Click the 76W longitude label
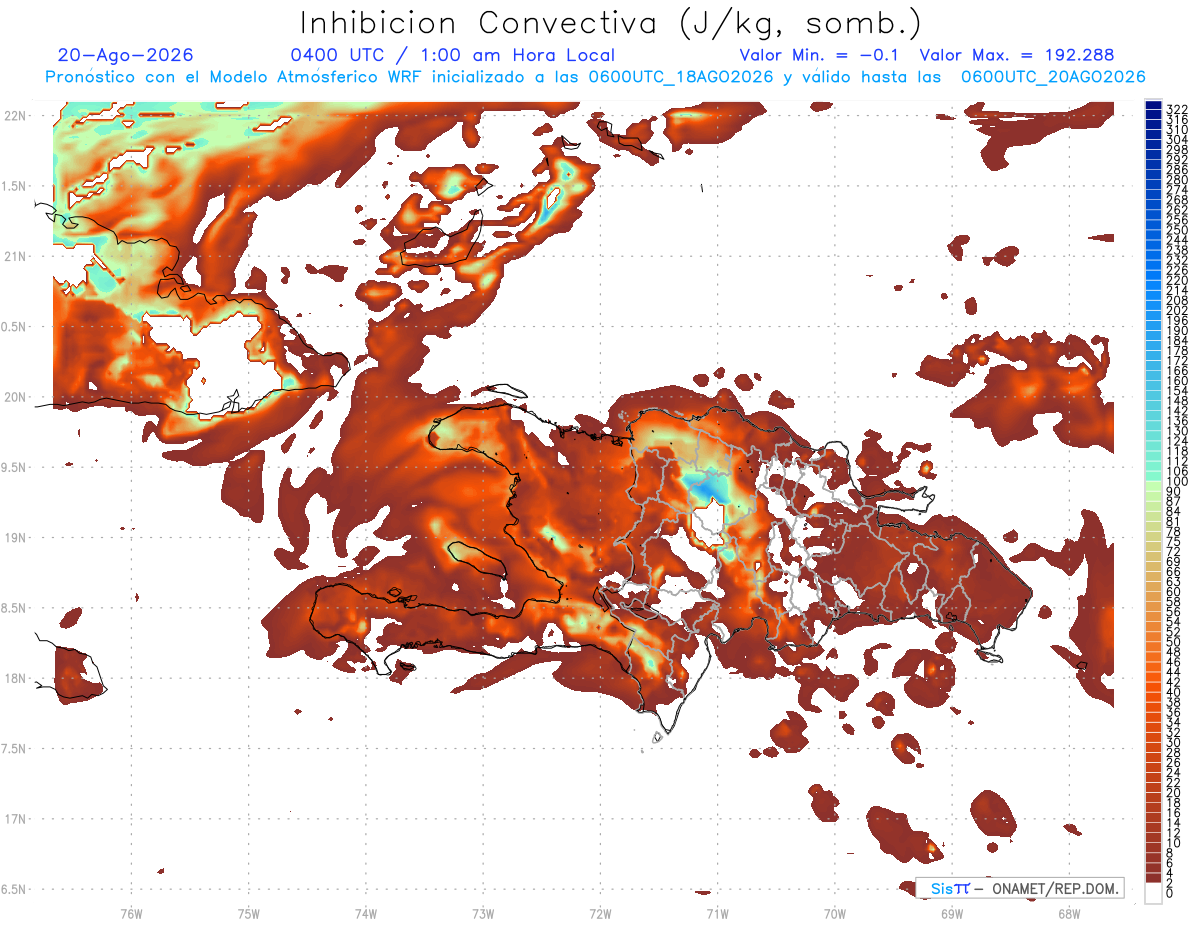The image size is (1200, 927). tap(131, 912)
